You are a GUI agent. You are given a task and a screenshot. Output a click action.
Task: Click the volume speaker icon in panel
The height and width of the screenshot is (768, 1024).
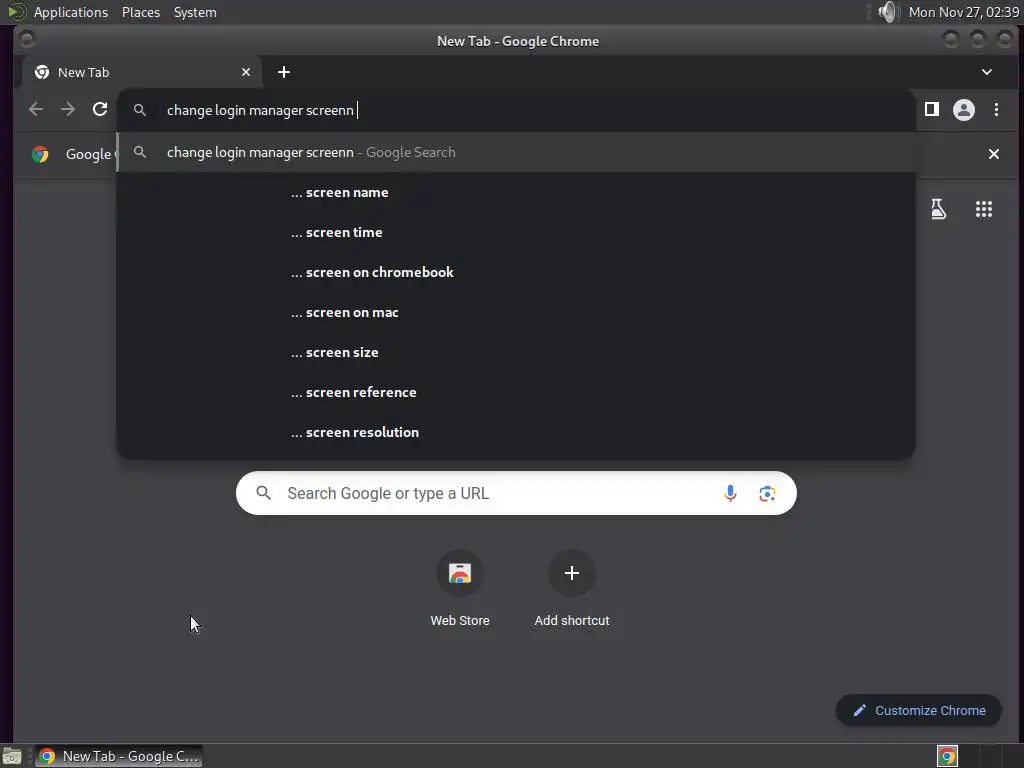[888, 12]
